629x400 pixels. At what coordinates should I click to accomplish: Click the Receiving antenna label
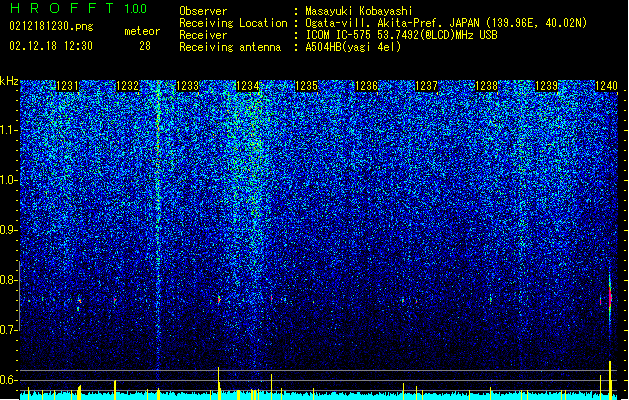[230, 47]
